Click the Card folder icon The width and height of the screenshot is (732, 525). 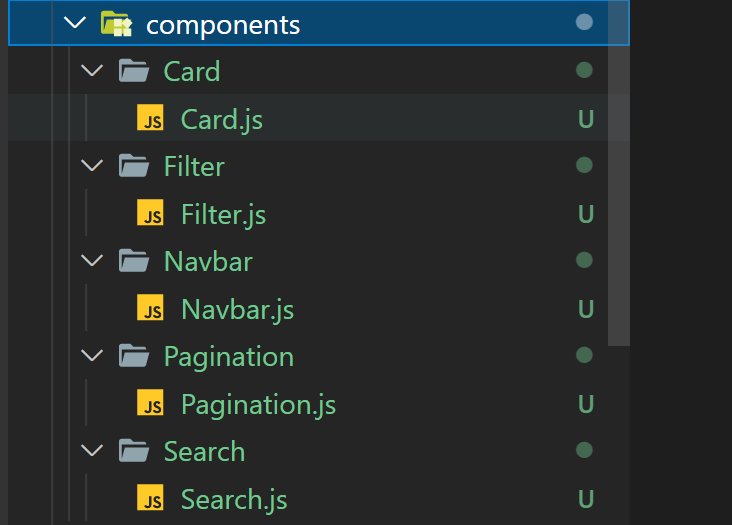134,71
